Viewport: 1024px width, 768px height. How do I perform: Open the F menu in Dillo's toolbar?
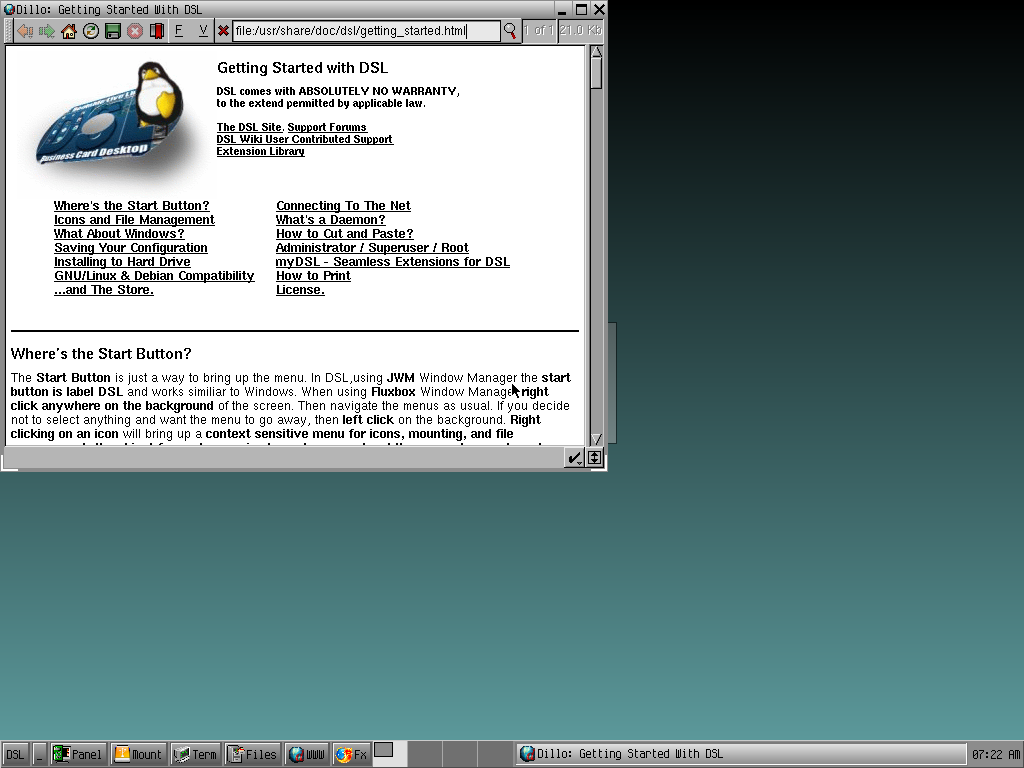[178, 30]
